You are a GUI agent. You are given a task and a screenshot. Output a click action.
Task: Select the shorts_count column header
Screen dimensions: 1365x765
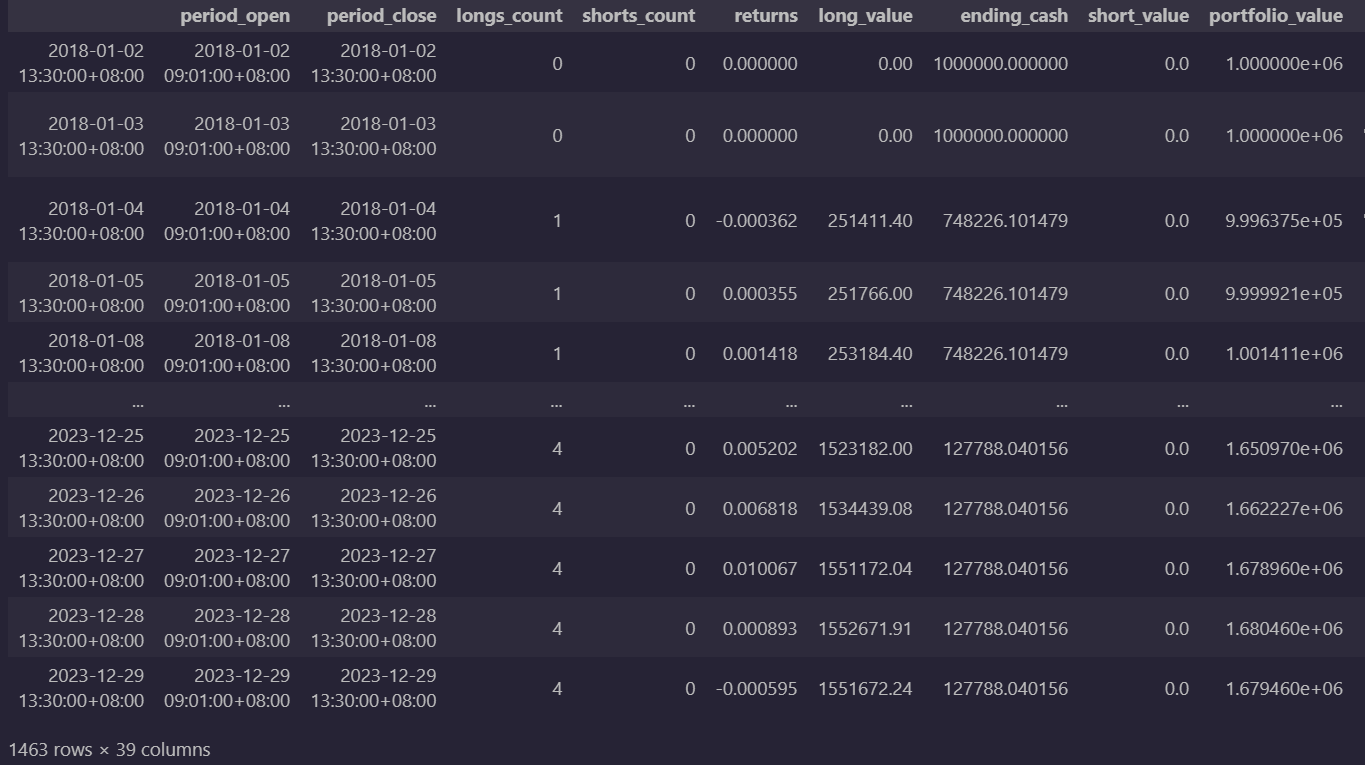pos(638,16)
